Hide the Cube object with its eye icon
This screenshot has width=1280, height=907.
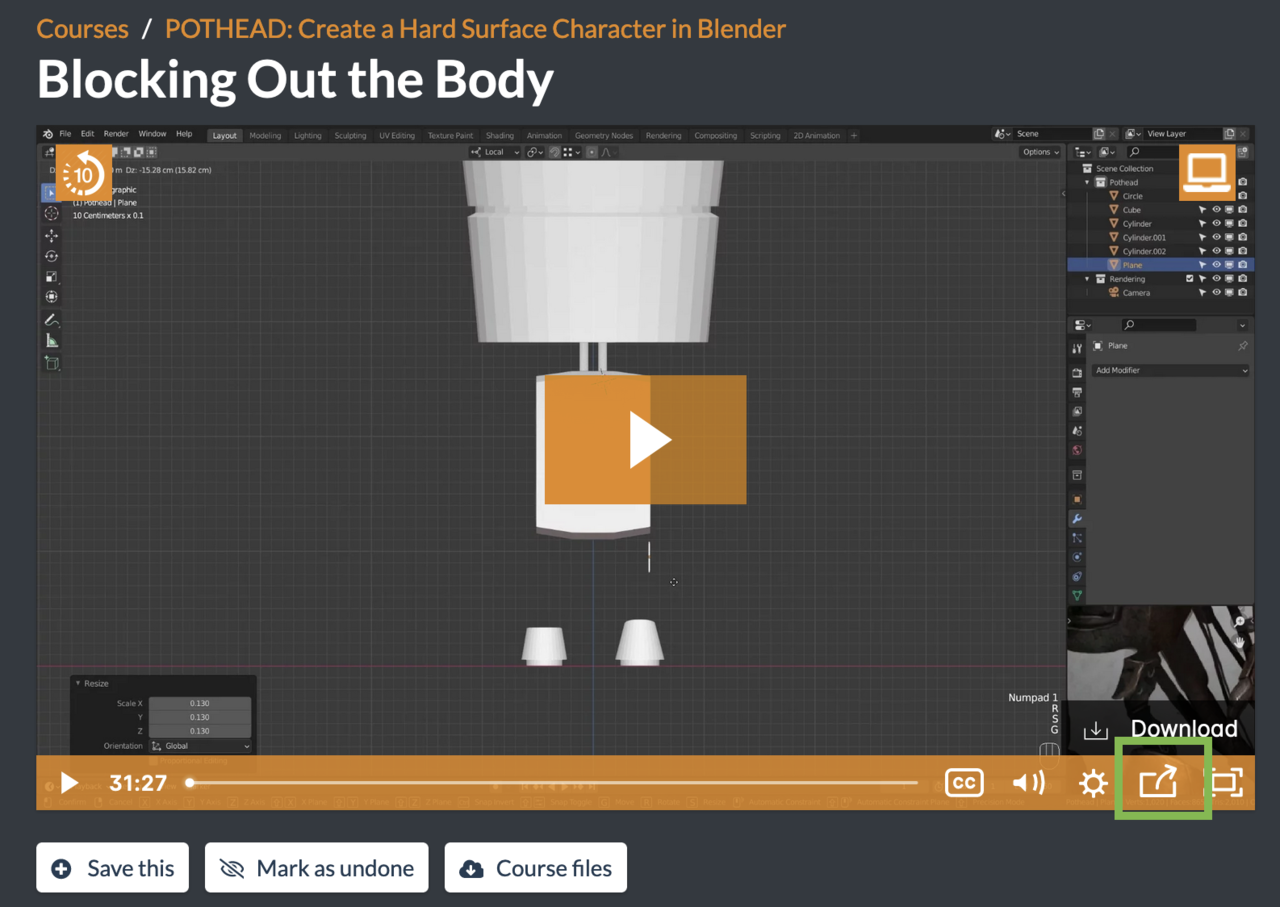1216,210
